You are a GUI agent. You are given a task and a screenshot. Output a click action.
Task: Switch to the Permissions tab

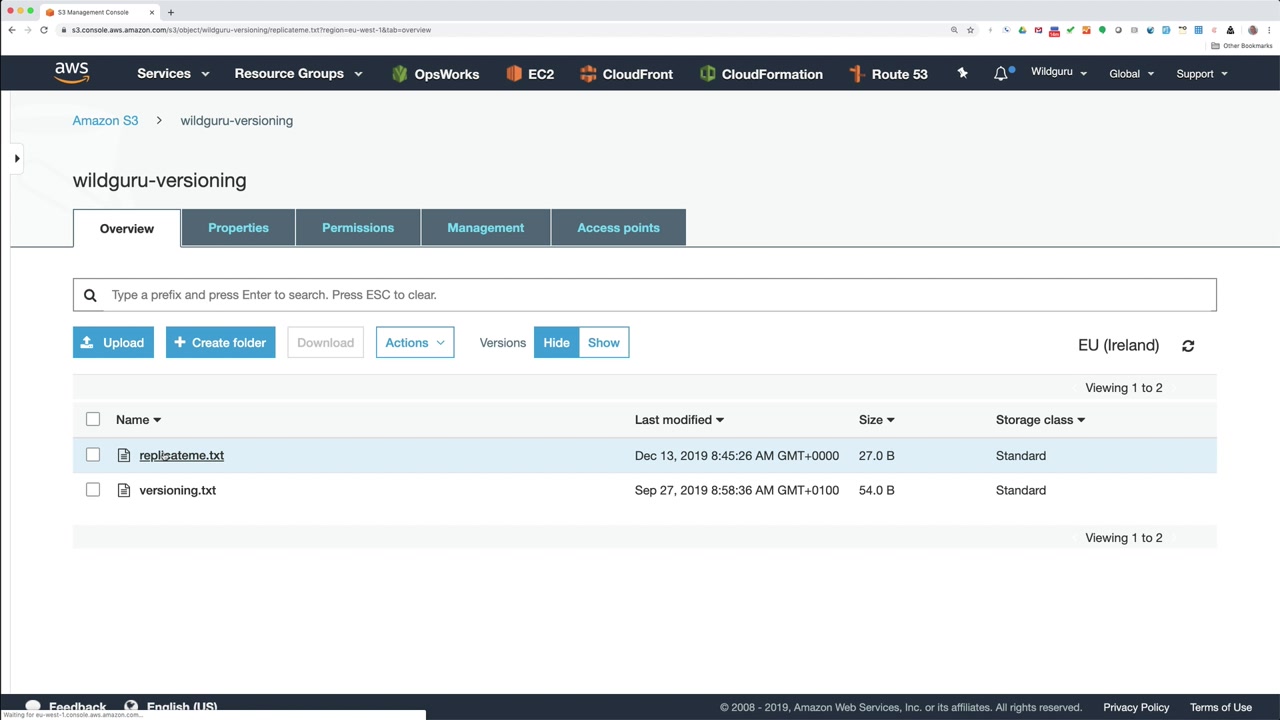pos(358,228)
